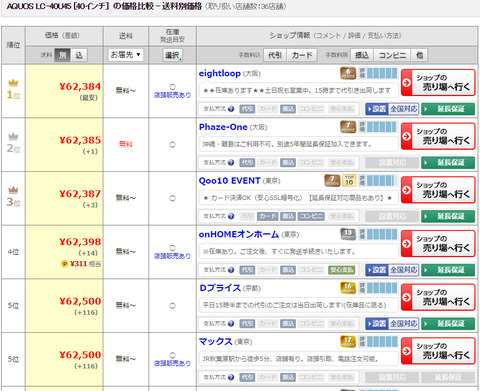
Task: Open the お届け先 delivery destination dropdown
Action: [126, 55]
